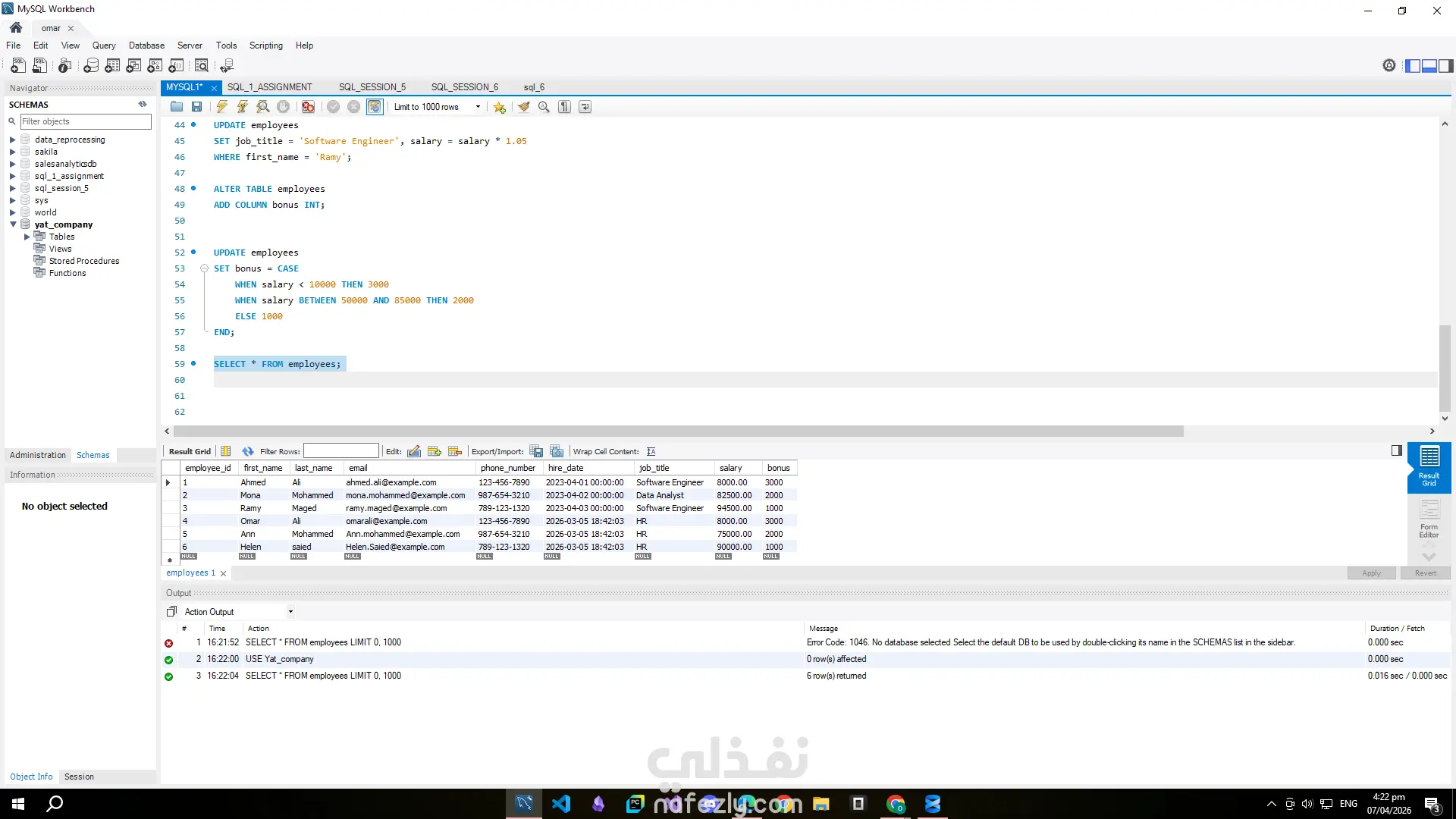The width and height of the screenshot is (1456, 819).
Task: Click the rollback transaction icon
Action: click(354, 107)
